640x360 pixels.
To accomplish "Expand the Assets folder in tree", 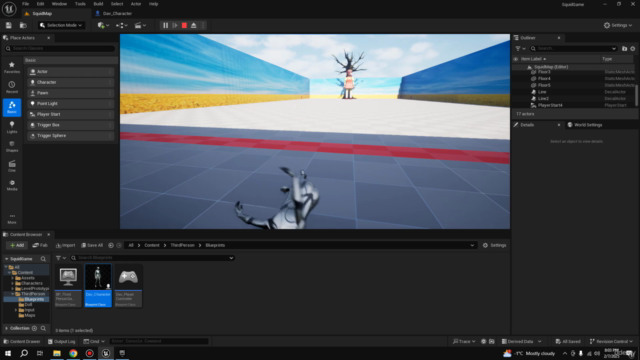I will (13, 278).
